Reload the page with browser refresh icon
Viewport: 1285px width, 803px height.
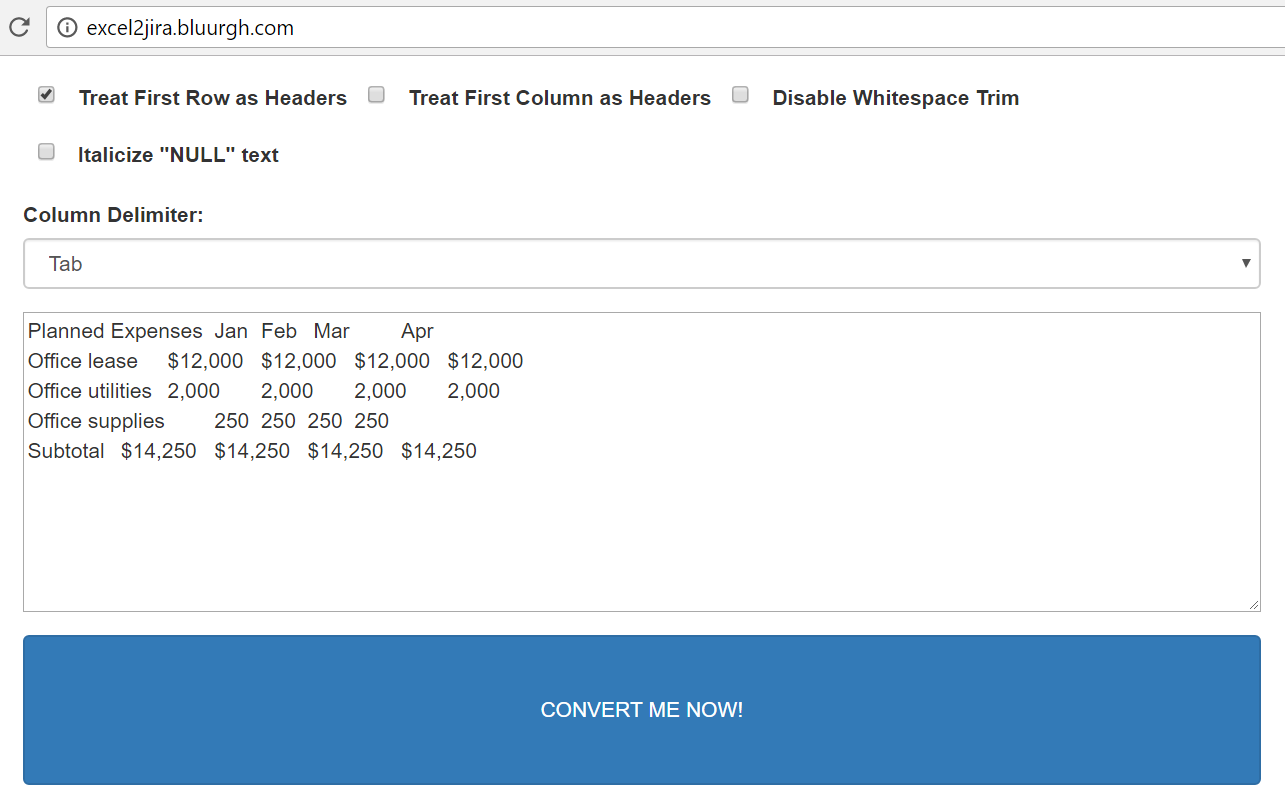point(19,27)
